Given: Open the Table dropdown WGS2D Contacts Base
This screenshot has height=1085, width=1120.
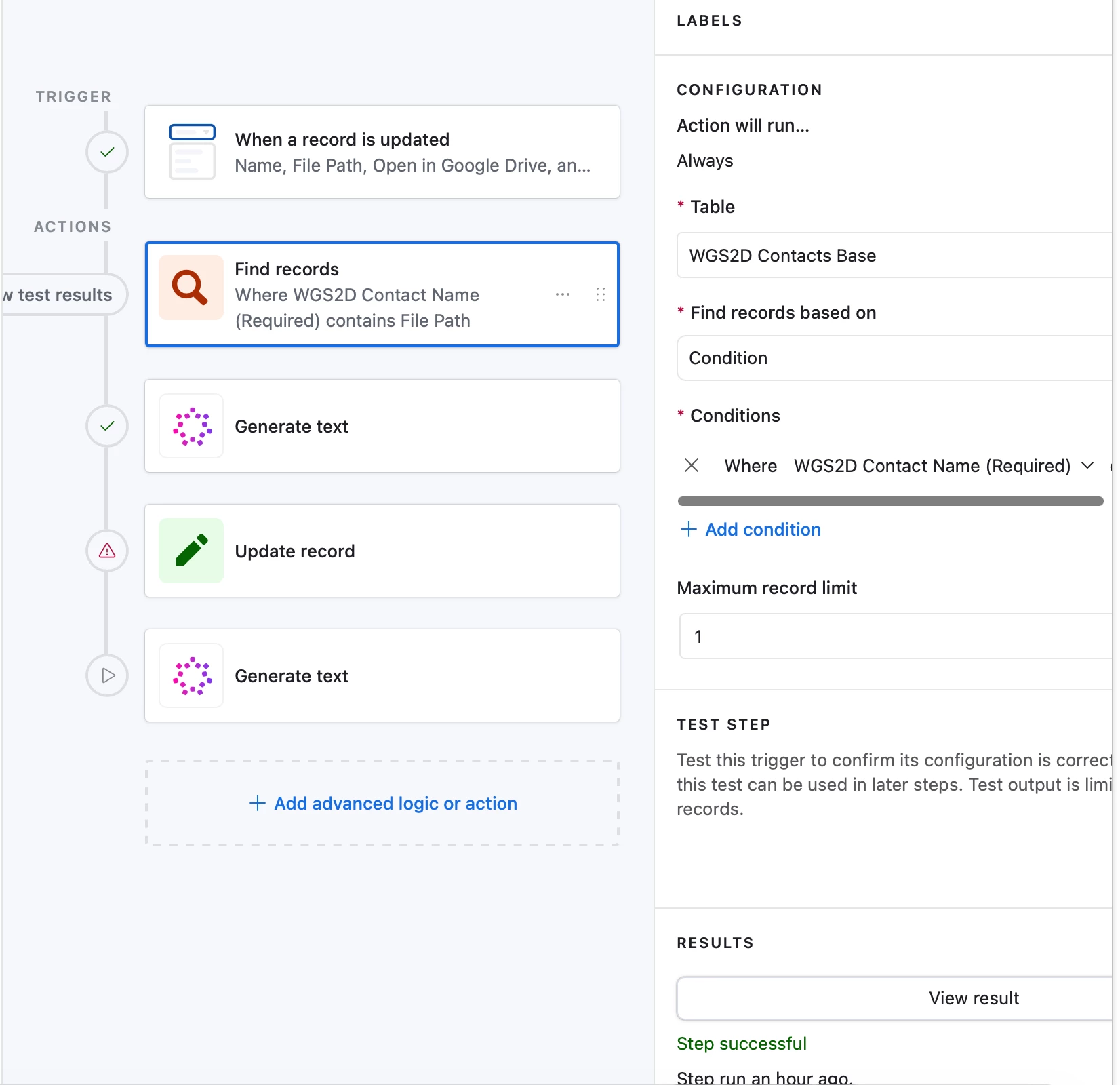Looking at the screenshot, I should [894, 256].
